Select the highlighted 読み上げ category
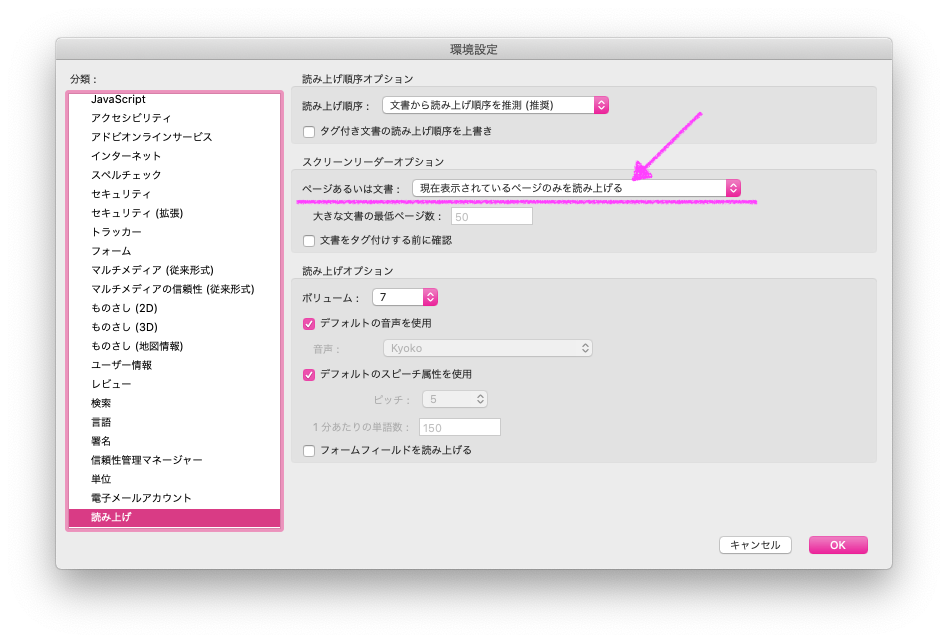The width and height of the screenshot is (948, 643). point(174,518)
